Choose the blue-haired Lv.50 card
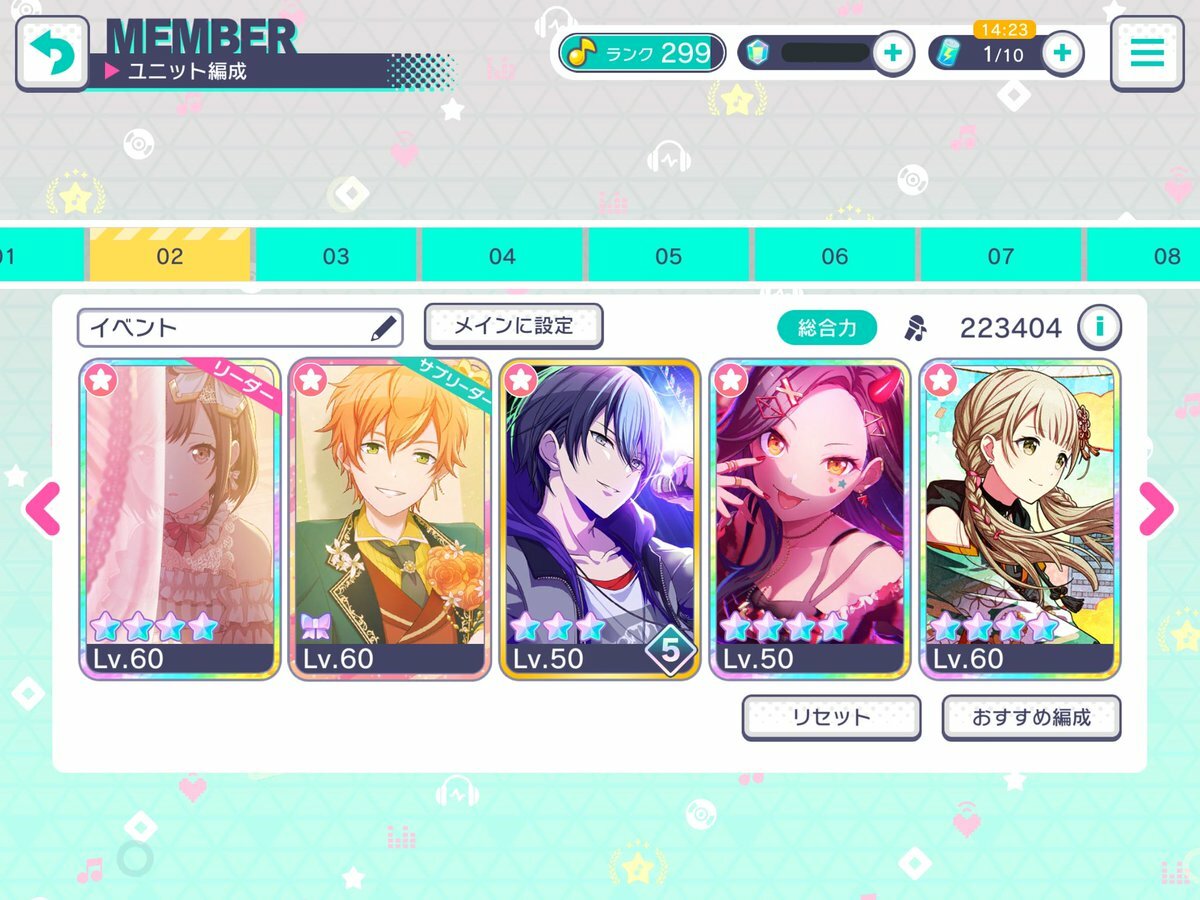 [x=600, y=519]
